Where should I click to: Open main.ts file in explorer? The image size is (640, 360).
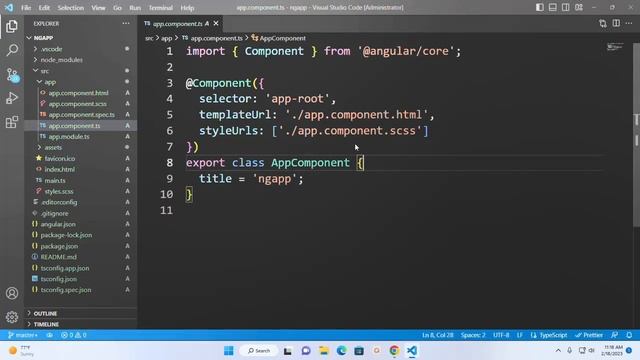(x=80, y=180)
